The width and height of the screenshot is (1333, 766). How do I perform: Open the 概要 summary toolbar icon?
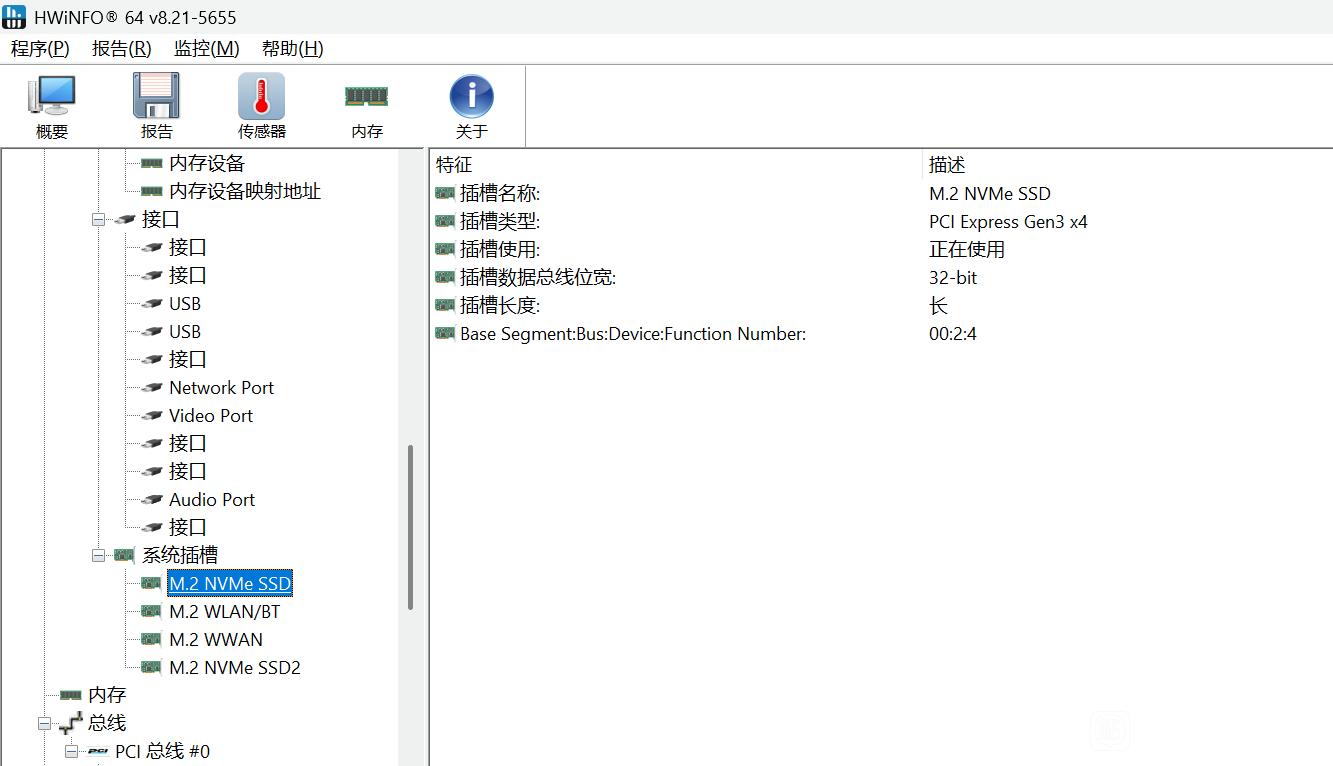tap(52, 106)
